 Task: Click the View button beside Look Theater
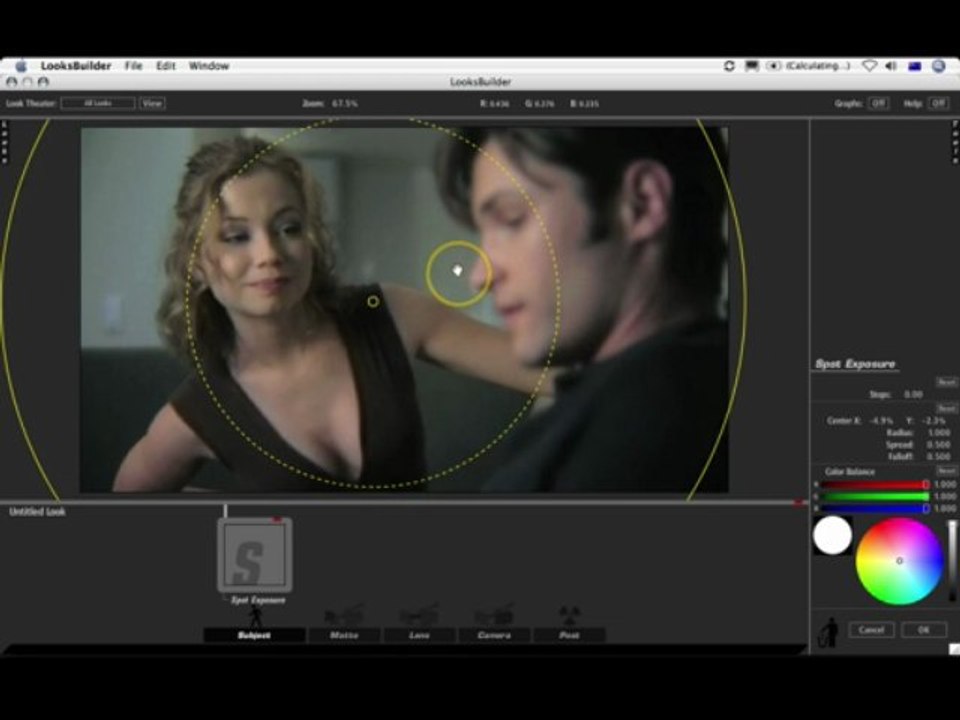[x=152, y=103]
